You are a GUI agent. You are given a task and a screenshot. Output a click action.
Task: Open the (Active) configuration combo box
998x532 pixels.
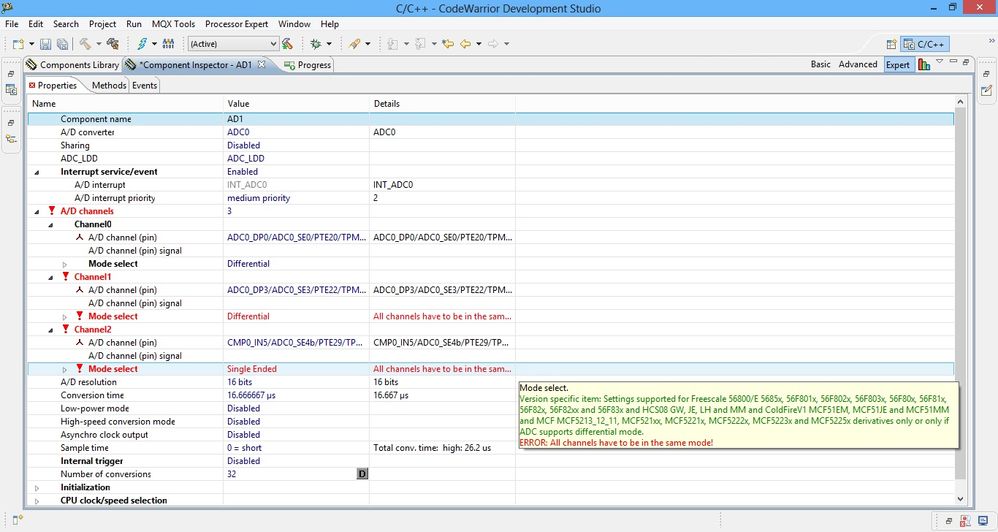point(234,44)
